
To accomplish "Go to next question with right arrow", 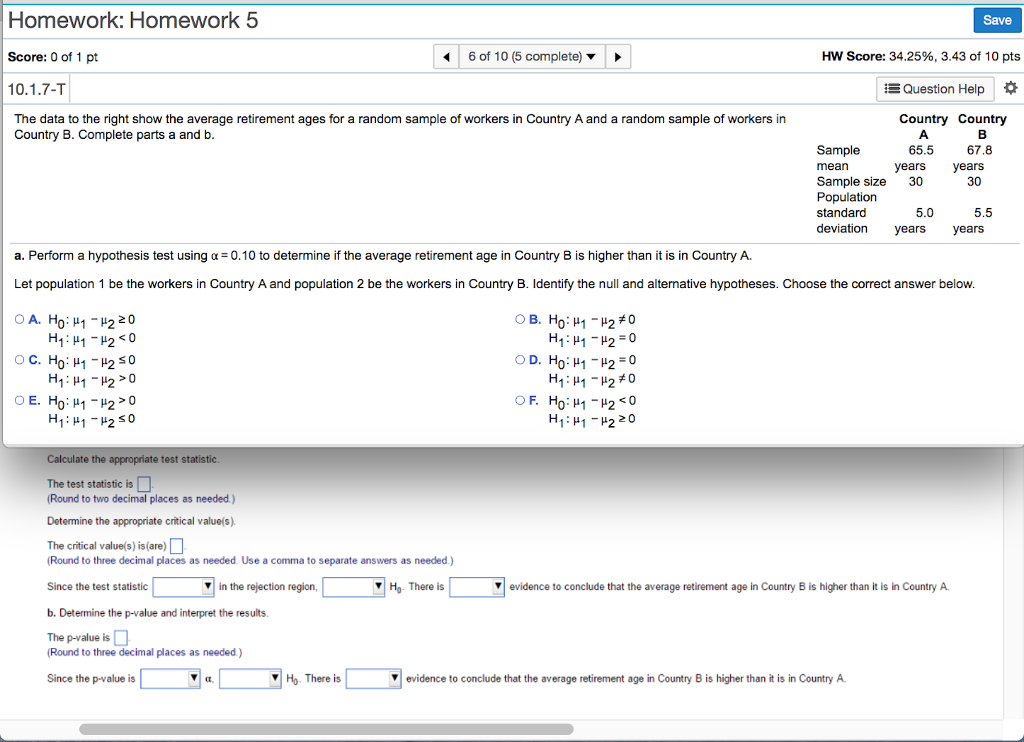I will [x=618, y=56].
